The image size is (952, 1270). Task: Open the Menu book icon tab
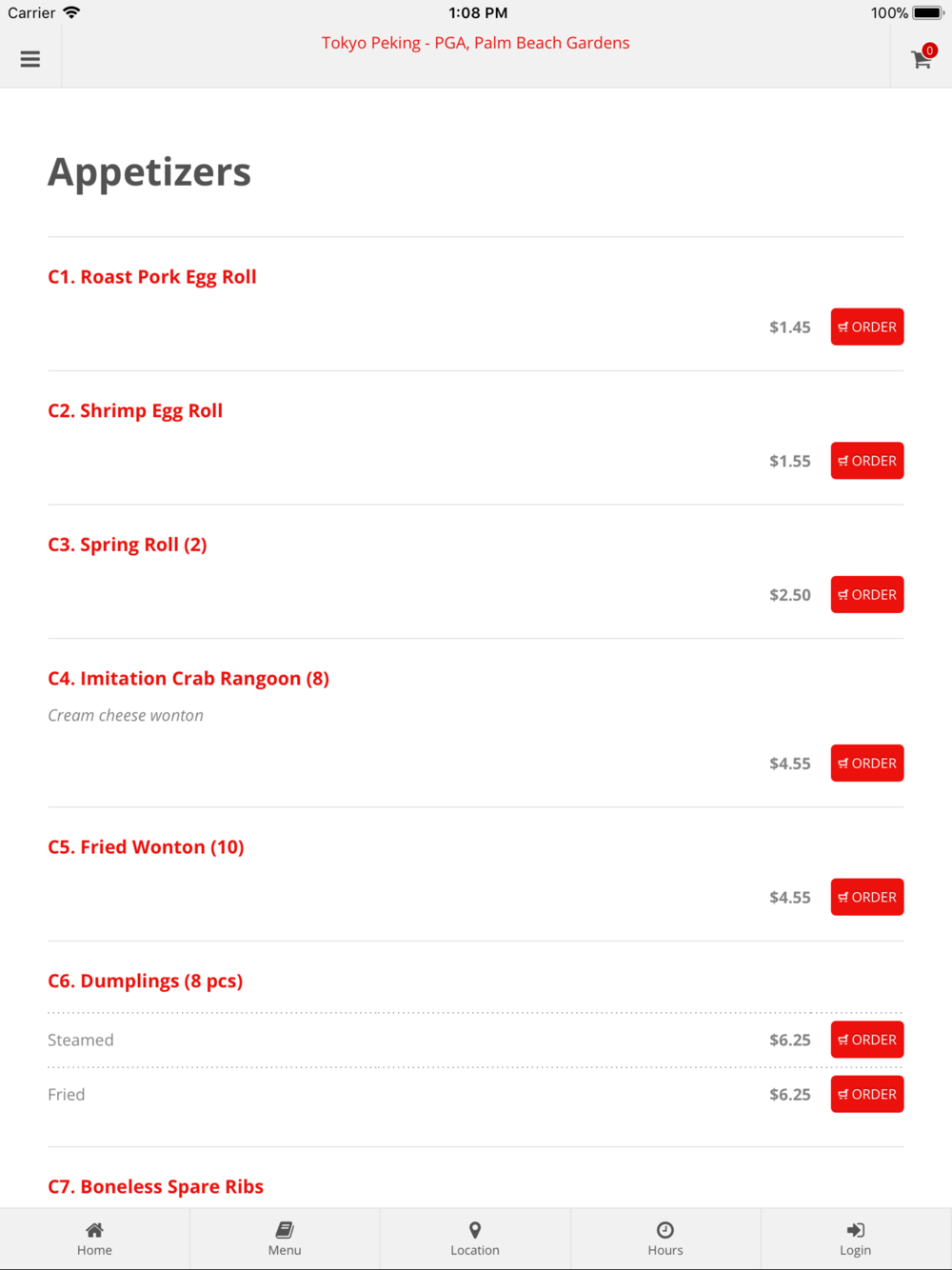[x=285, y=1230]
